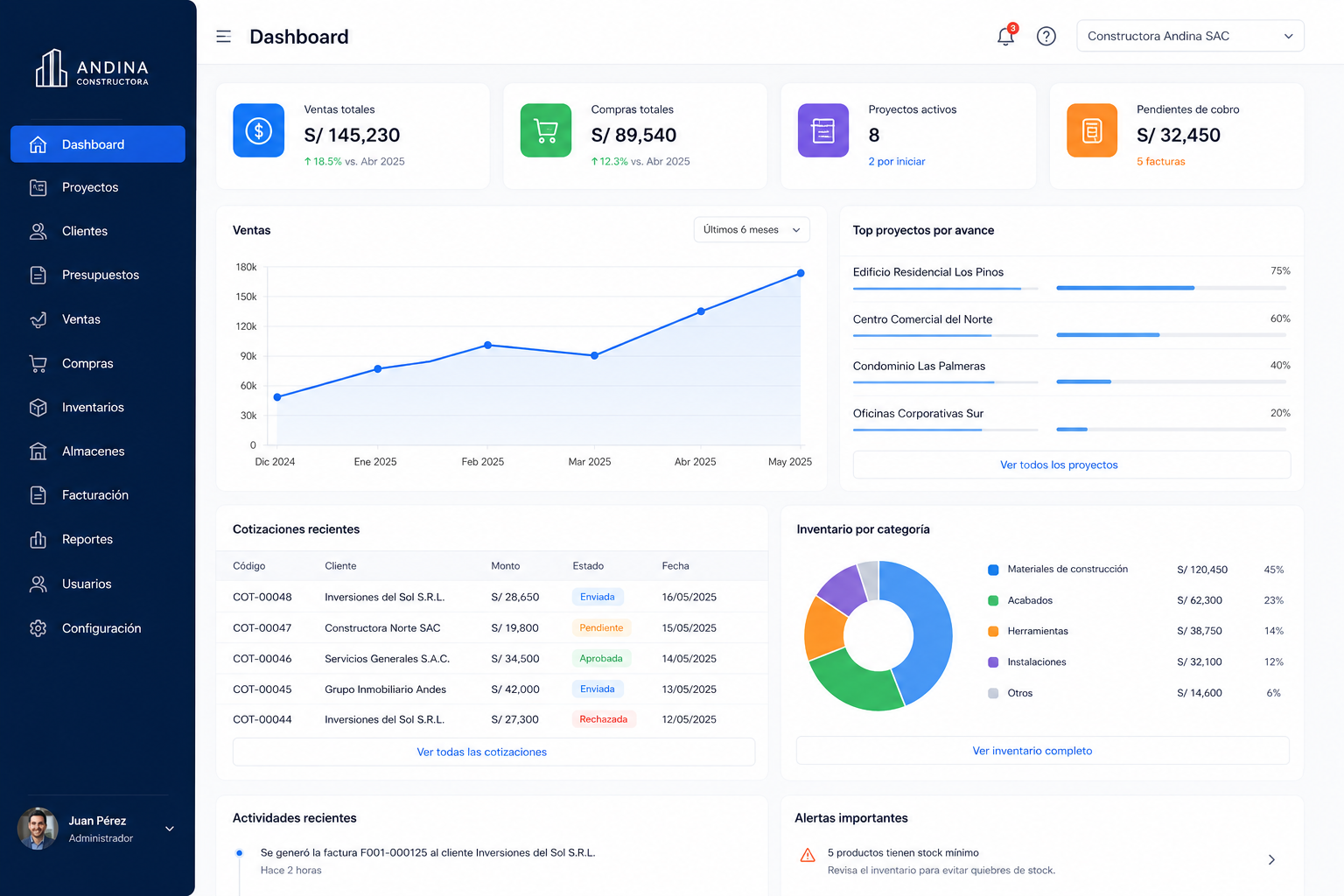Click Ver todos los proyectos button

(1071, 465)
